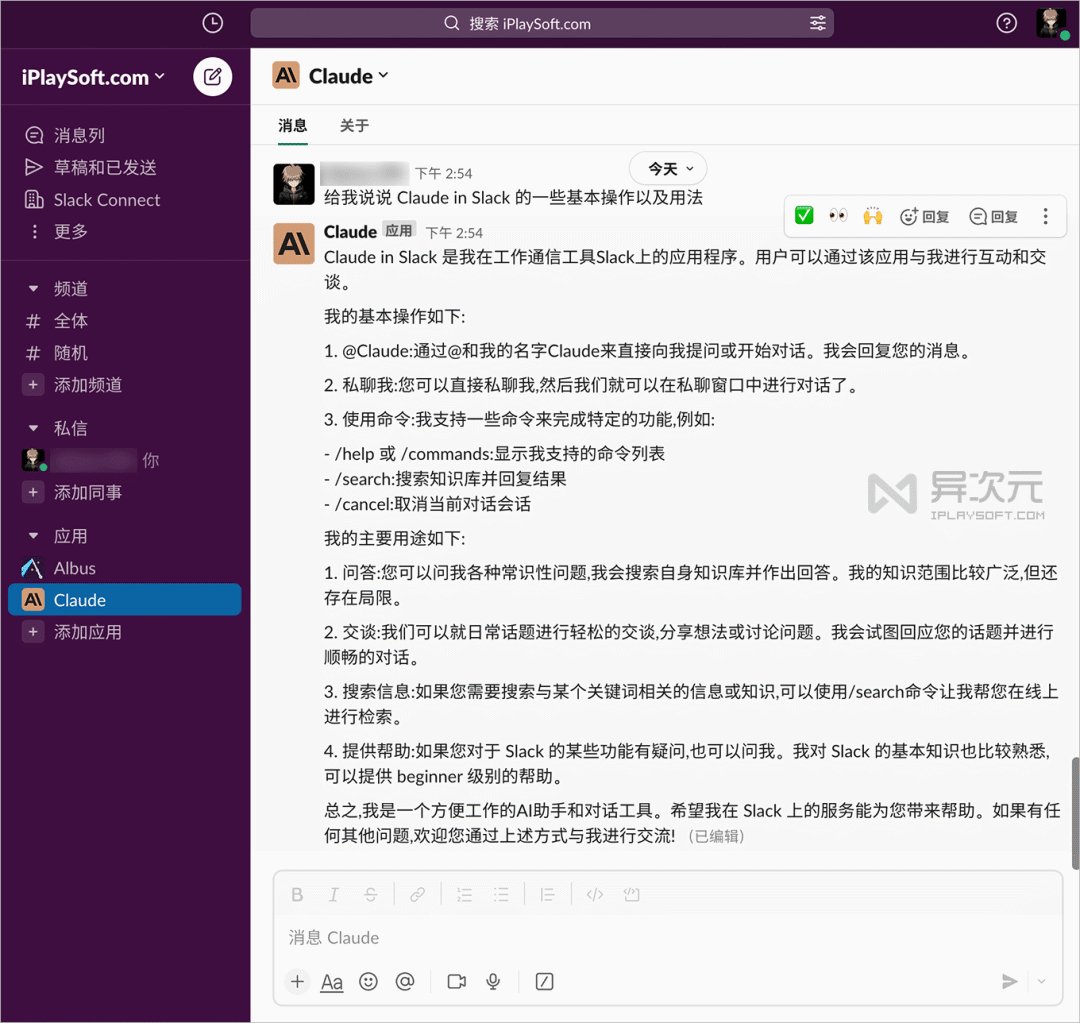Toggle the bulleted list format
1080x1023 pixels.
[501, 895]
